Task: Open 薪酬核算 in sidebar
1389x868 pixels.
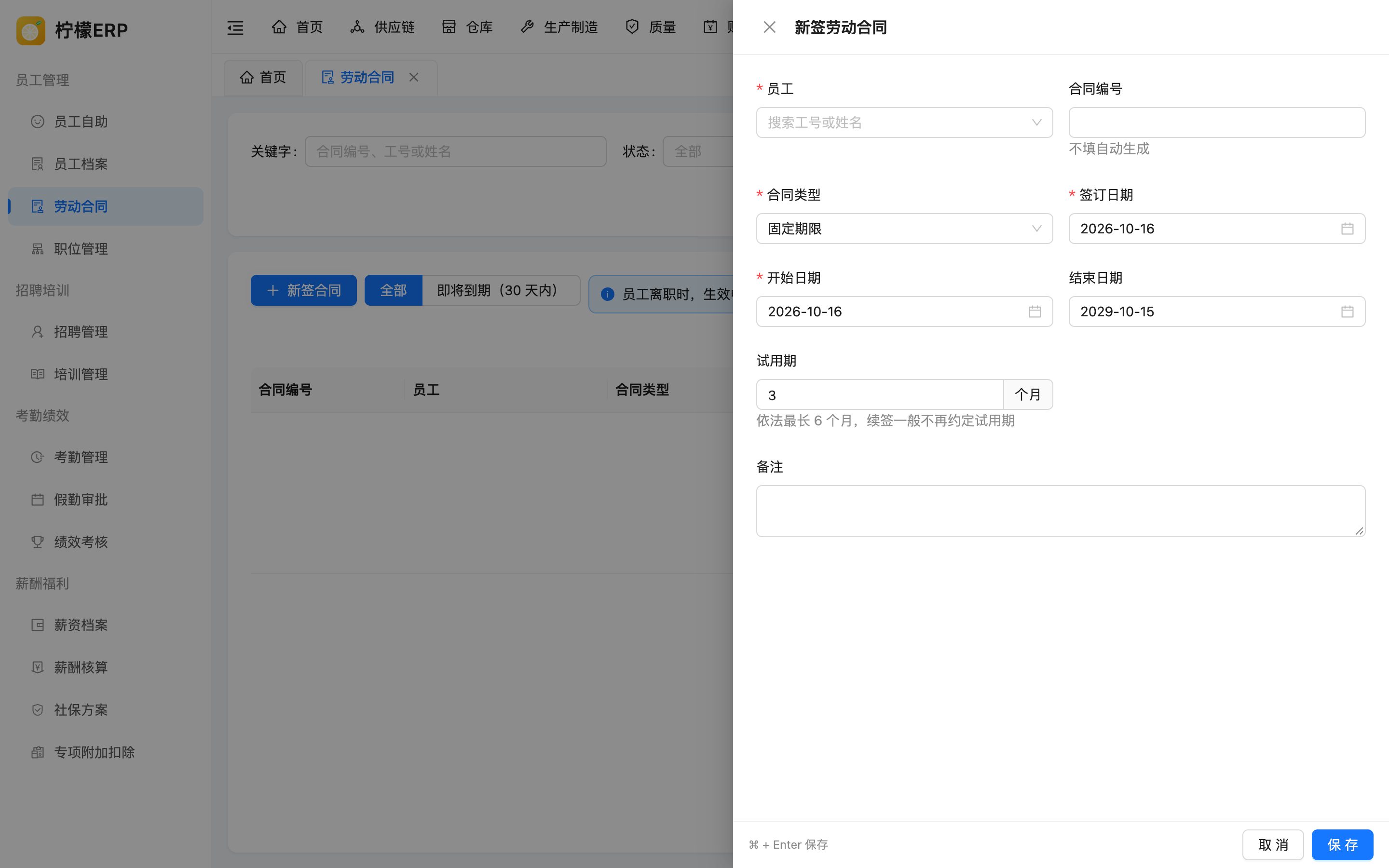Action: tap(106, 668)
